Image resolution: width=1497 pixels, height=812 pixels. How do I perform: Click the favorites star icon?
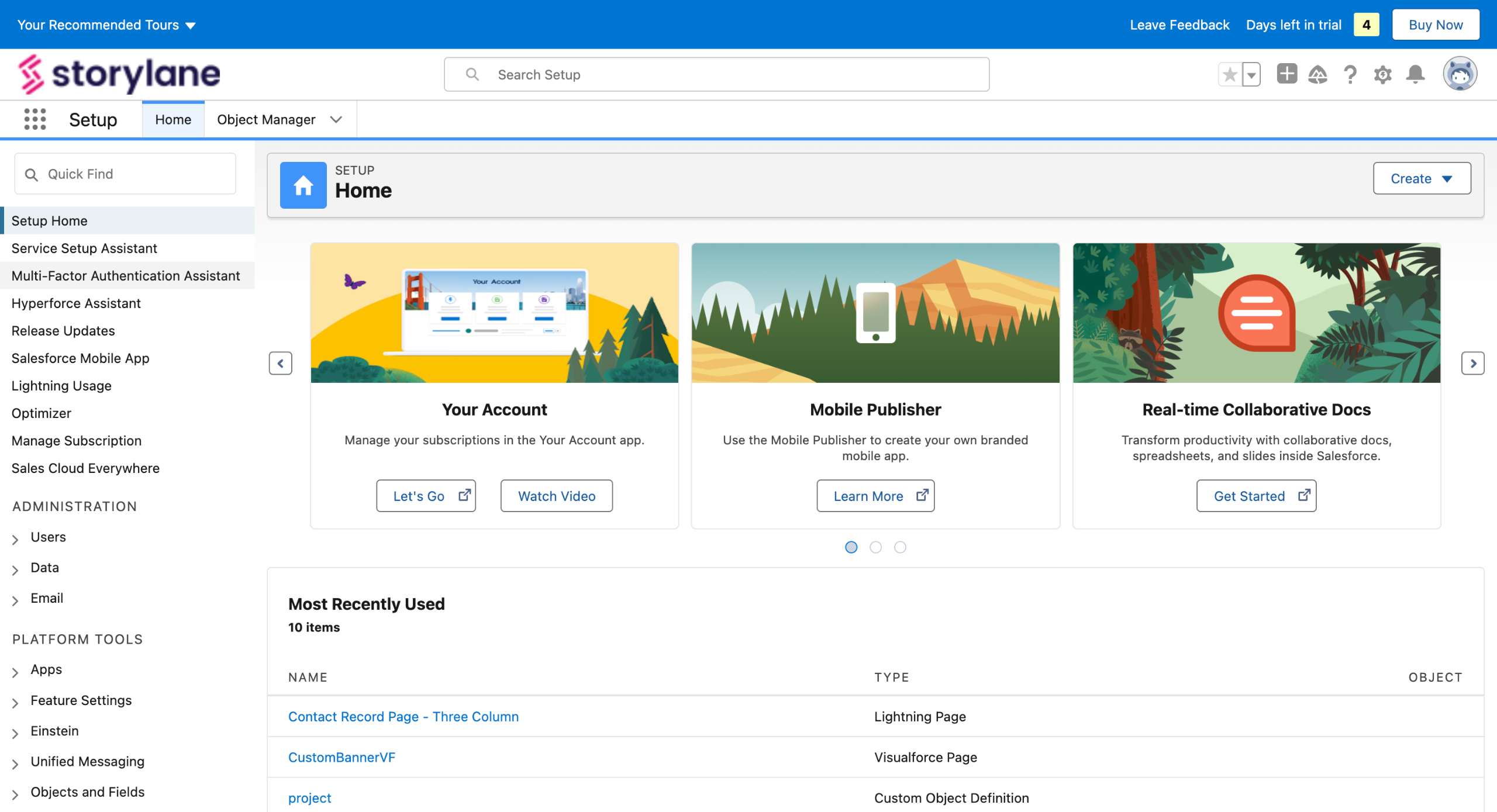(x=1230, y=74)
